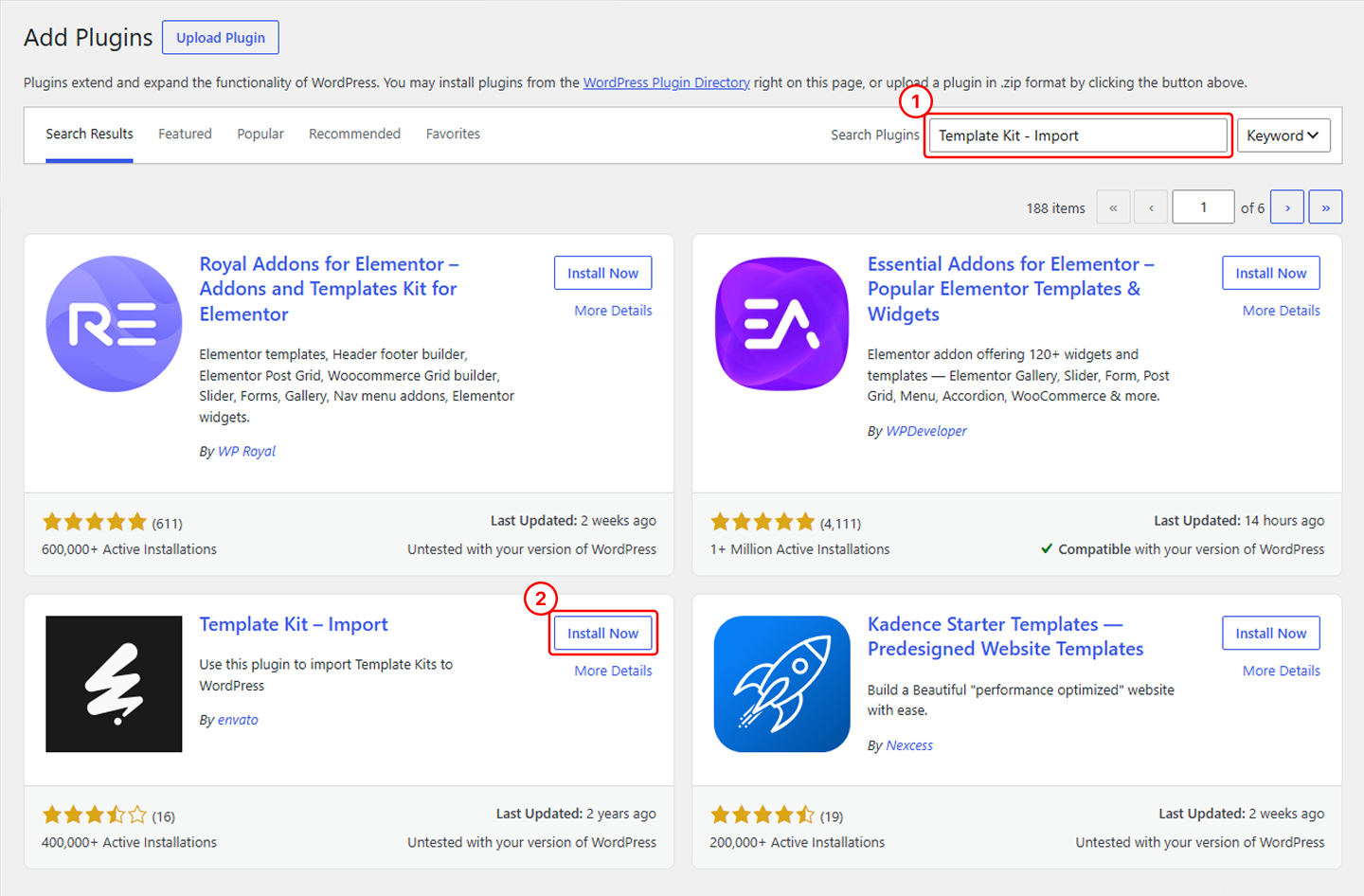Visit the WP Royal author link
The height and width of the screenshot is (896, 1364).
pos(246,451)
